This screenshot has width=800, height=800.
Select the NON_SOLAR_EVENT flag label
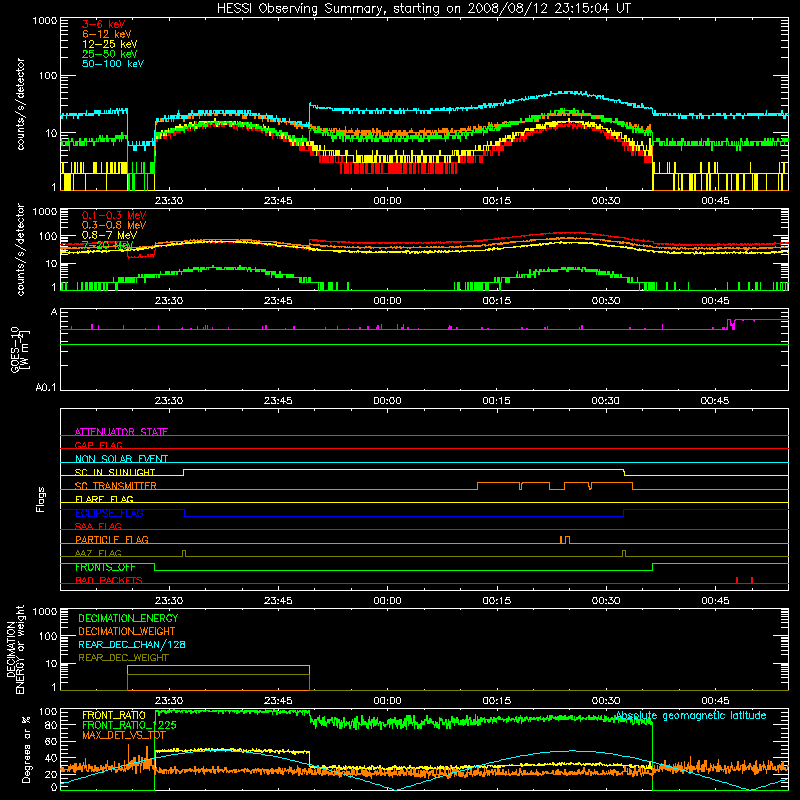(121, 459)
